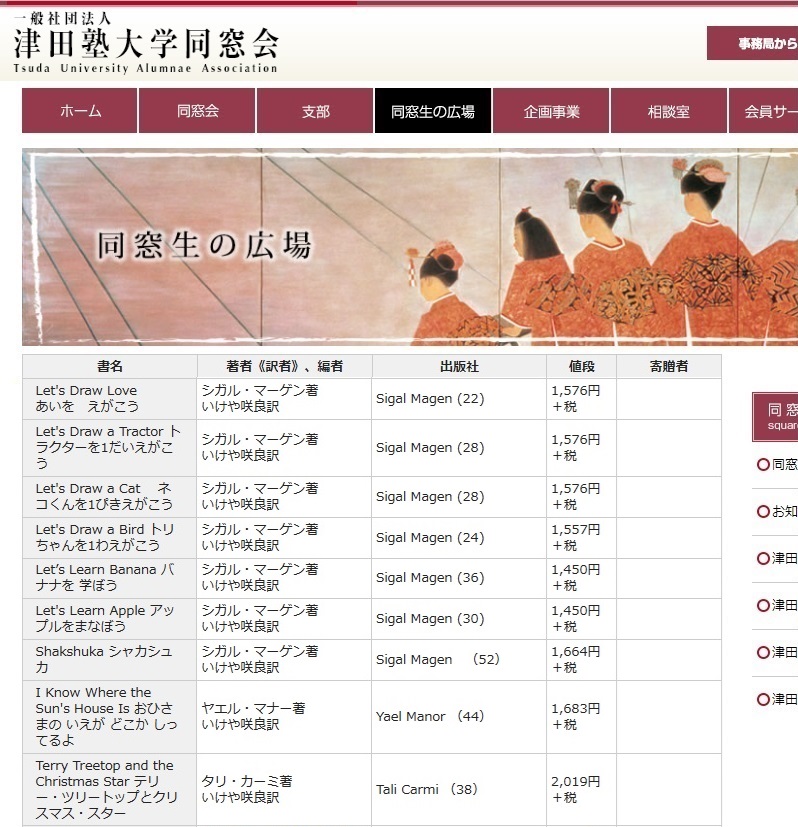Select the Let's Draw a Cat title cell
This screenshot has width=798, height=827.
tap(110, 497)
